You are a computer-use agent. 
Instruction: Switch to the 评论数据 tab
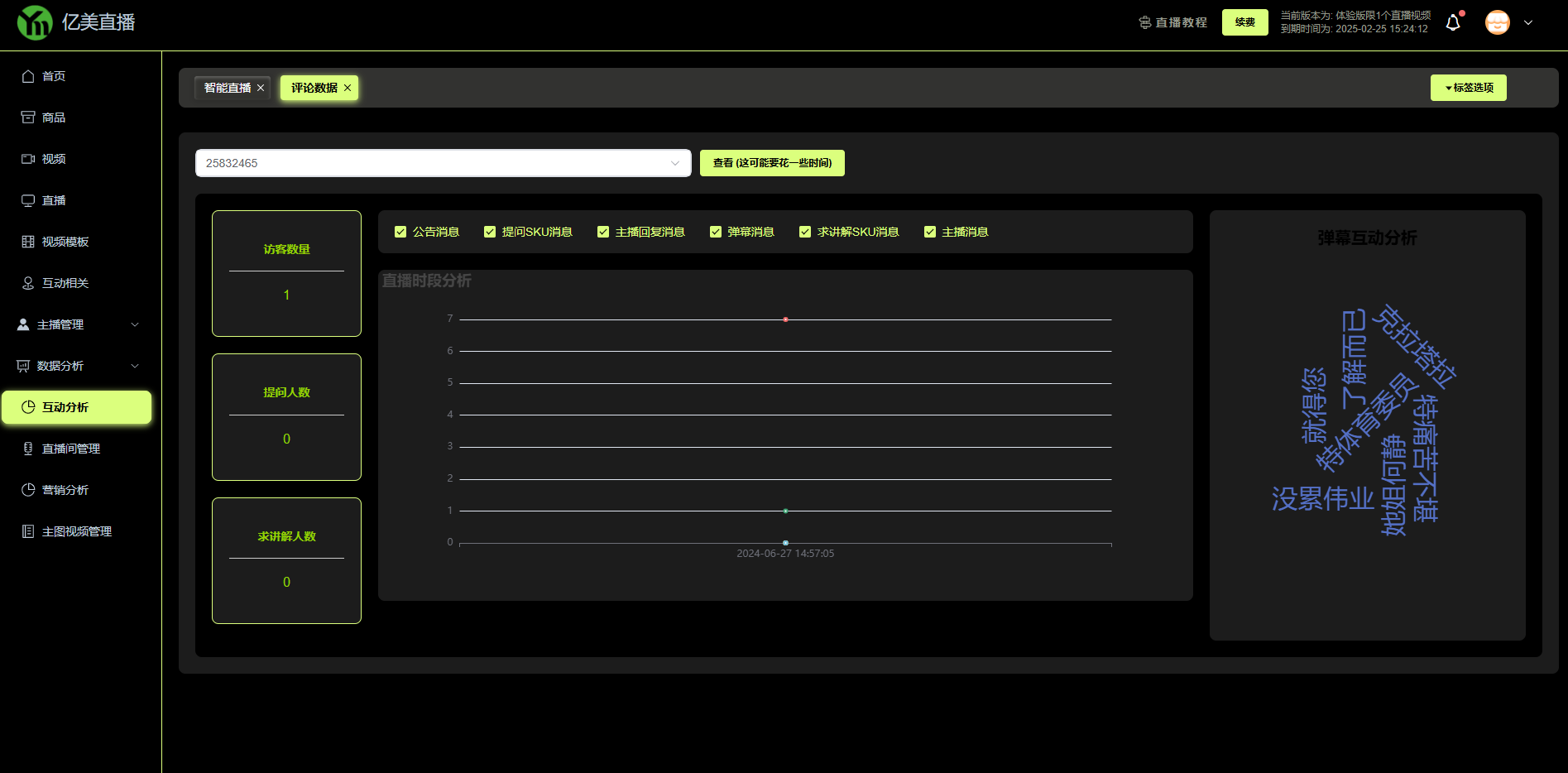(314, 88)
